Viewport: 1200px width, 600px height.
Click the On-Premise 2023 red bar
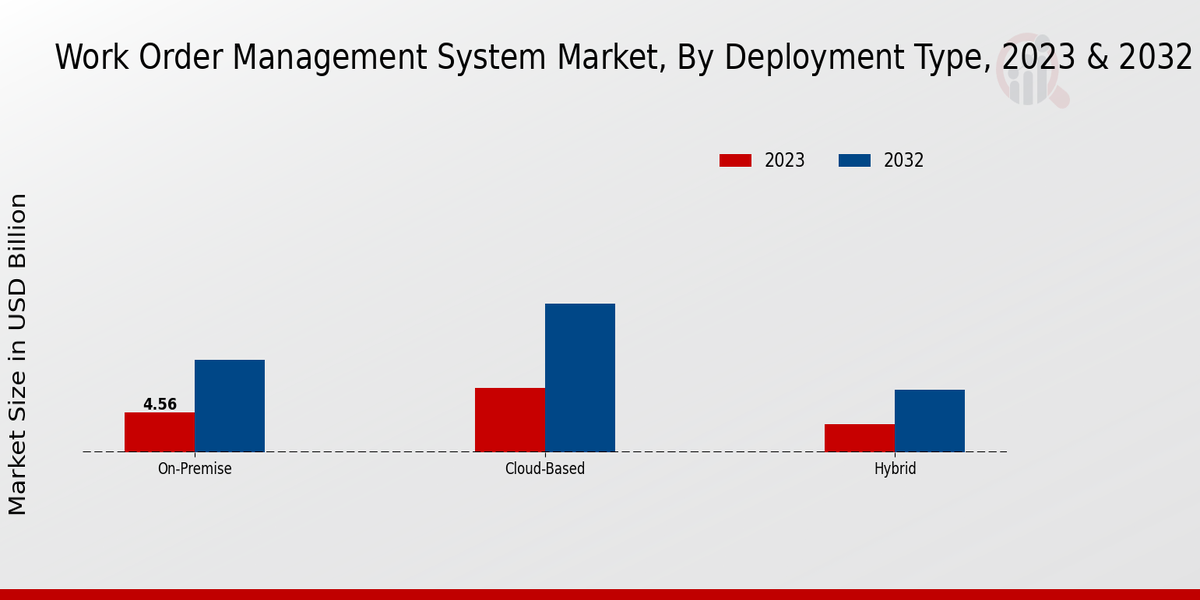160,432
